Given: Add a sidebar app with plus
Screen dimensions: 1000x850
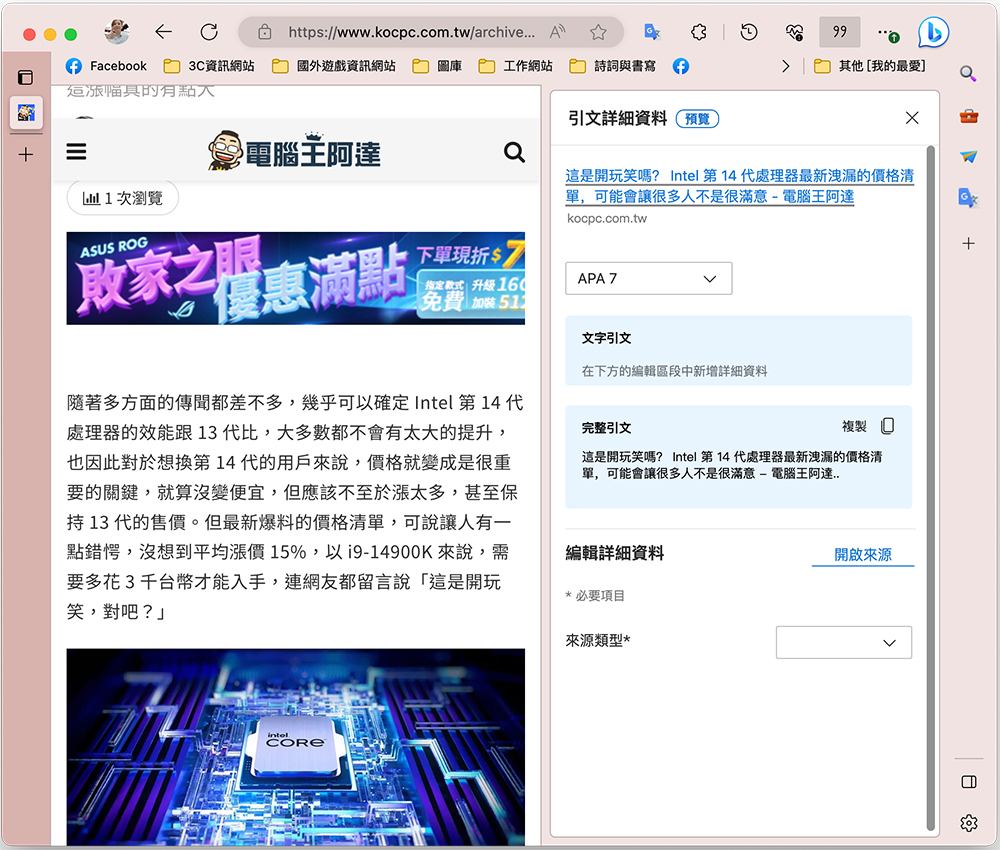Looking at the screenshot, I should [x=969, y=243].
